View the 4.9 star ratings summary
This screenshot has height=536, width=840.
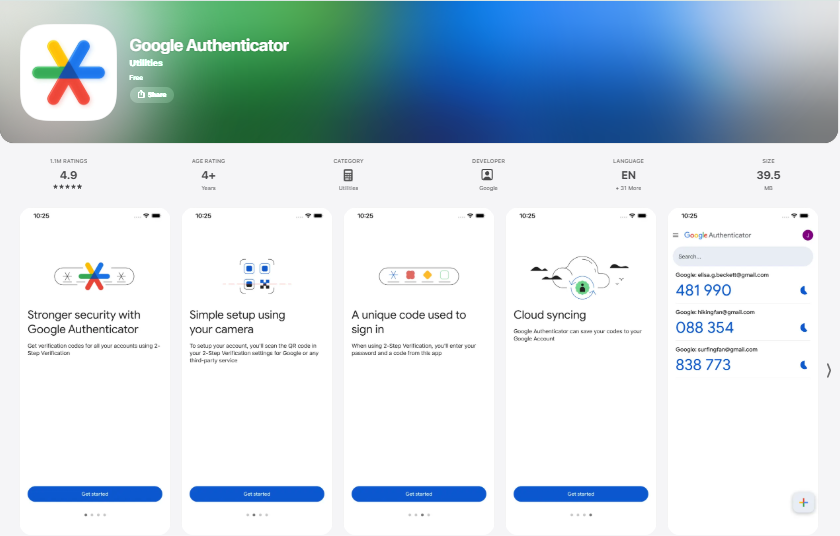pyautogui.click(x=68, y=175)
